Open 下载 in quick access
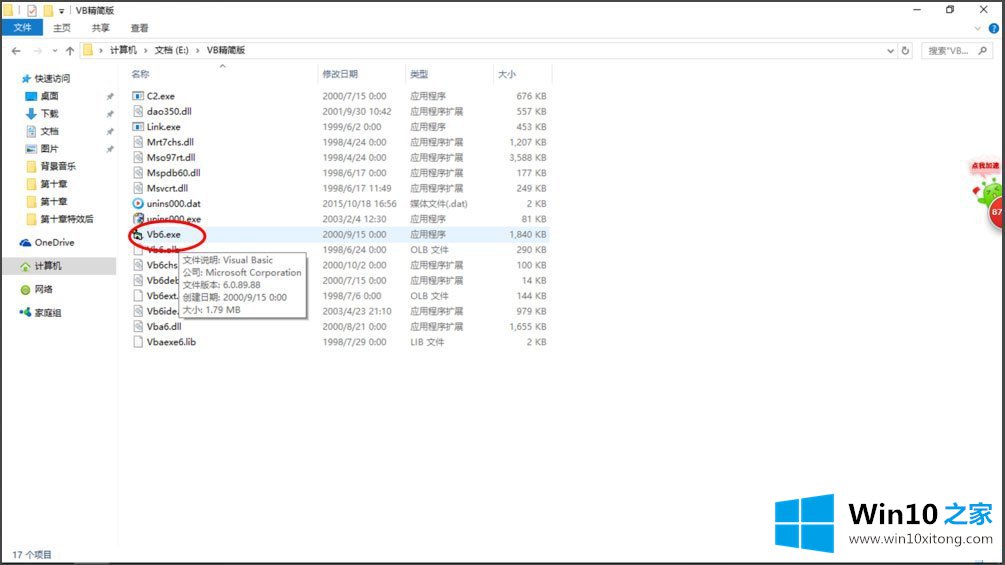Image resolution: width=1005 pixels, height=565 pixels. coord(49,113)
